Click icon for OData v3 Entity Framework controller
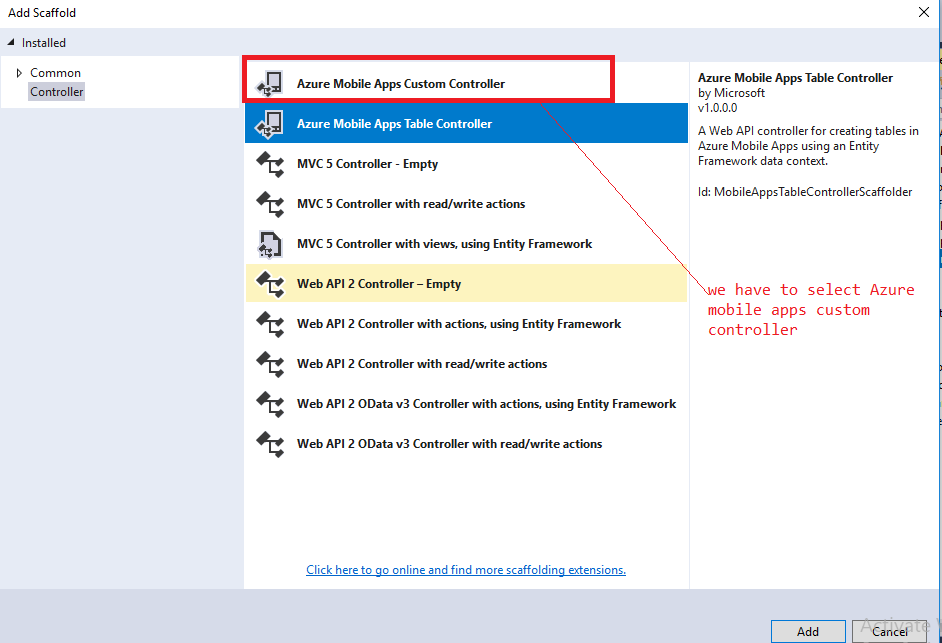 (270, 404)
